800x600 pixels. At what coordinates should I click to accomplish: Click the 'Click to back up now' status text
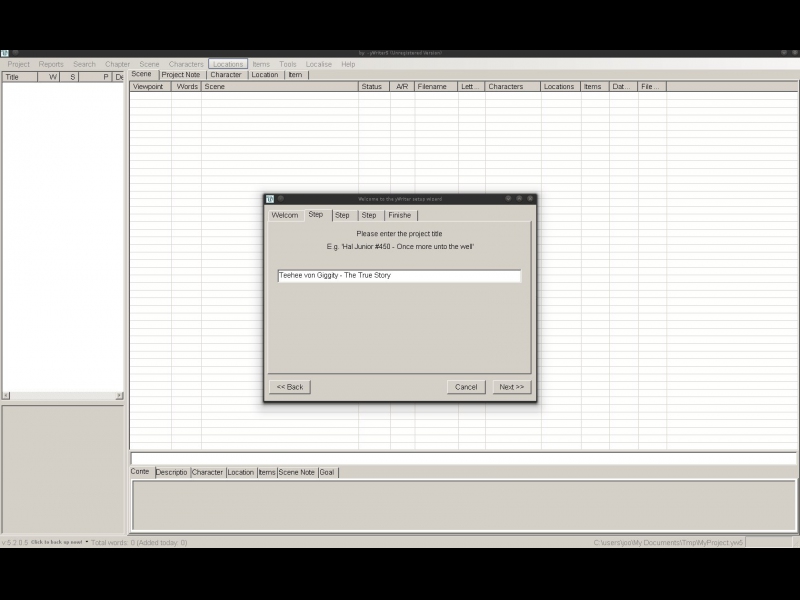click(58, 542)
